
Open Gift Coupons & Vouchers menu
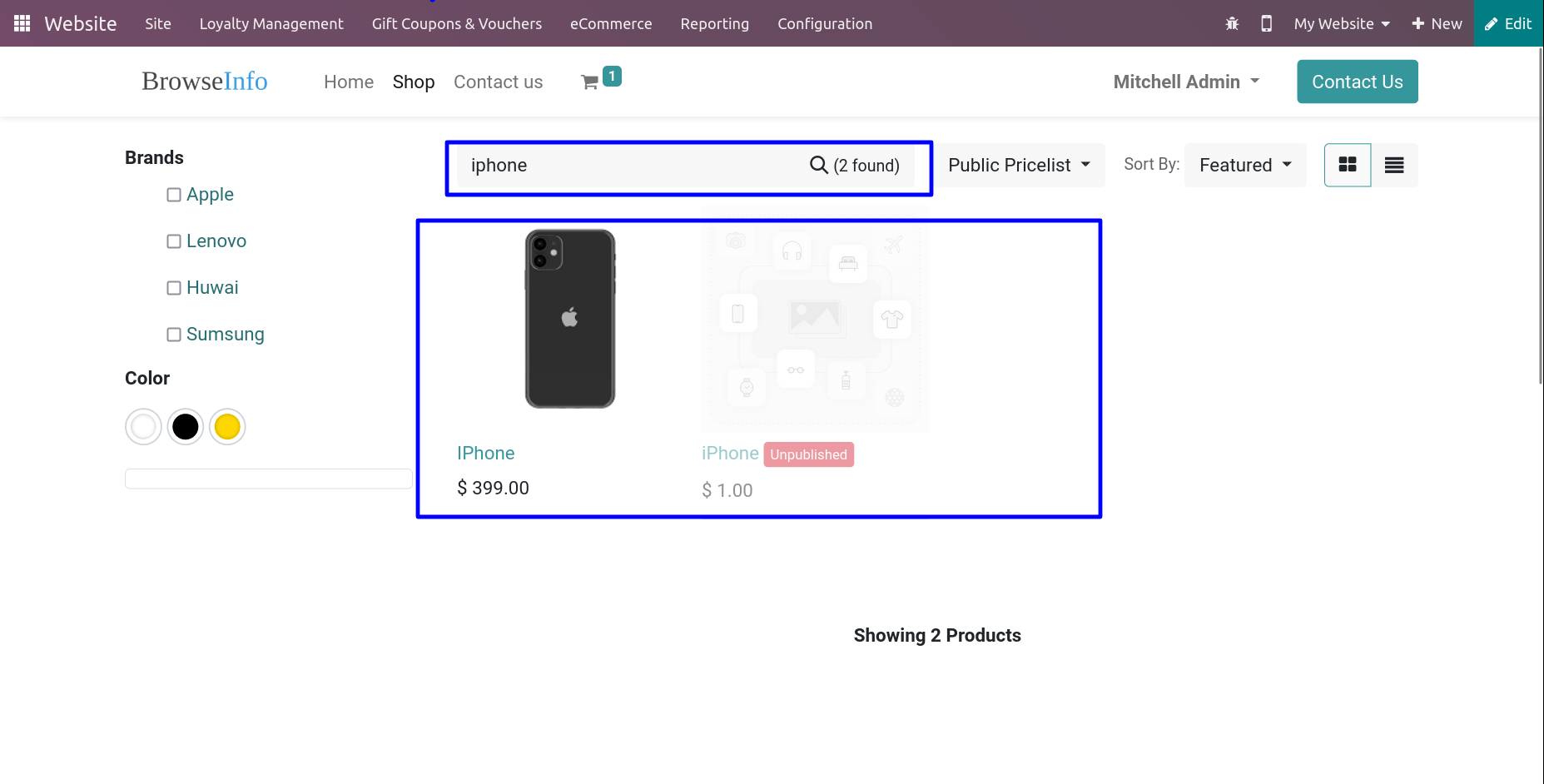(457, 23)
